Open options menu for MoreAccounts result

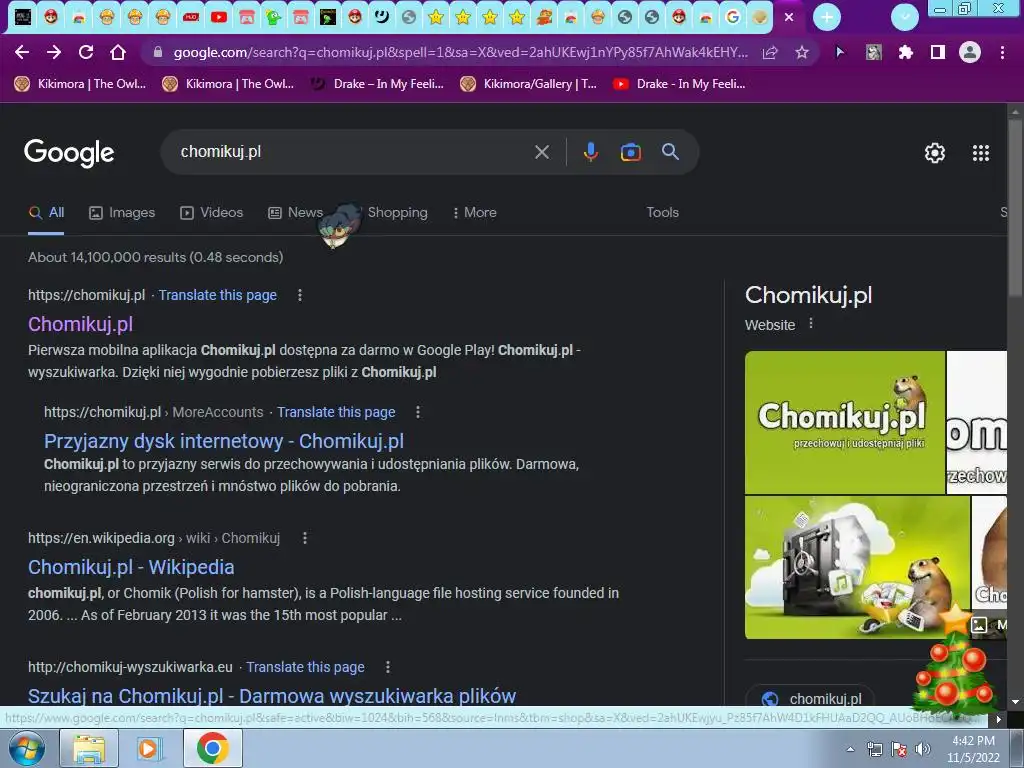(x=418, y=412)
